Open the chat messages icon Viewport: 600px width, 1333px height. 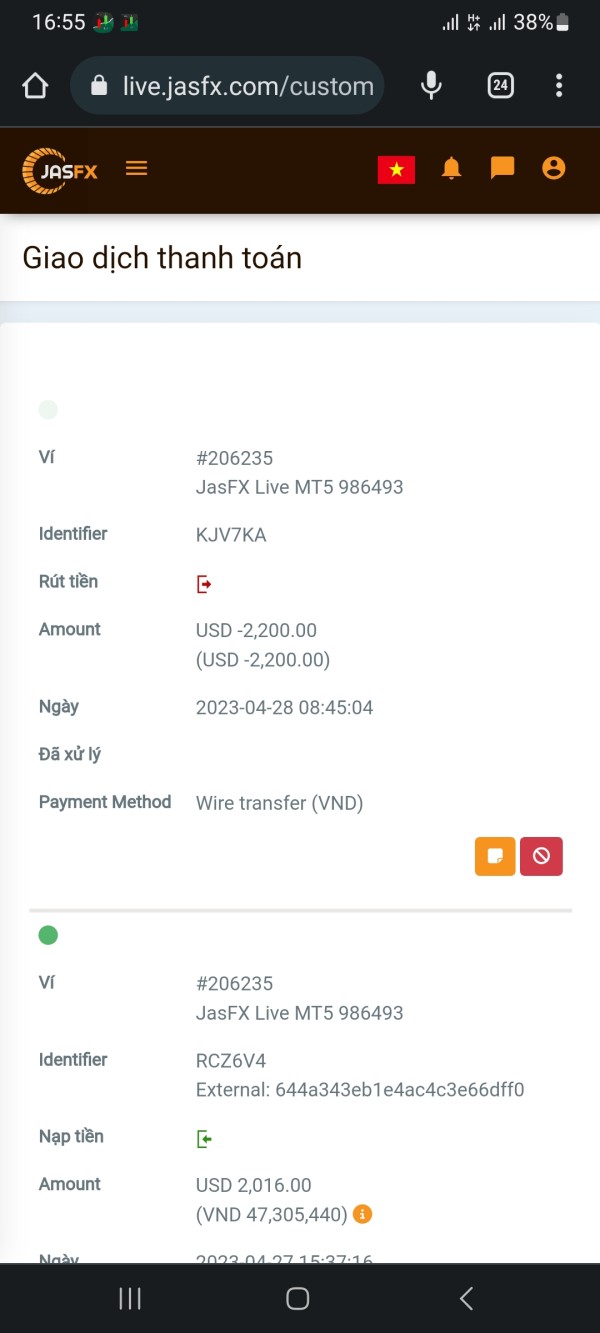point(502,168)
